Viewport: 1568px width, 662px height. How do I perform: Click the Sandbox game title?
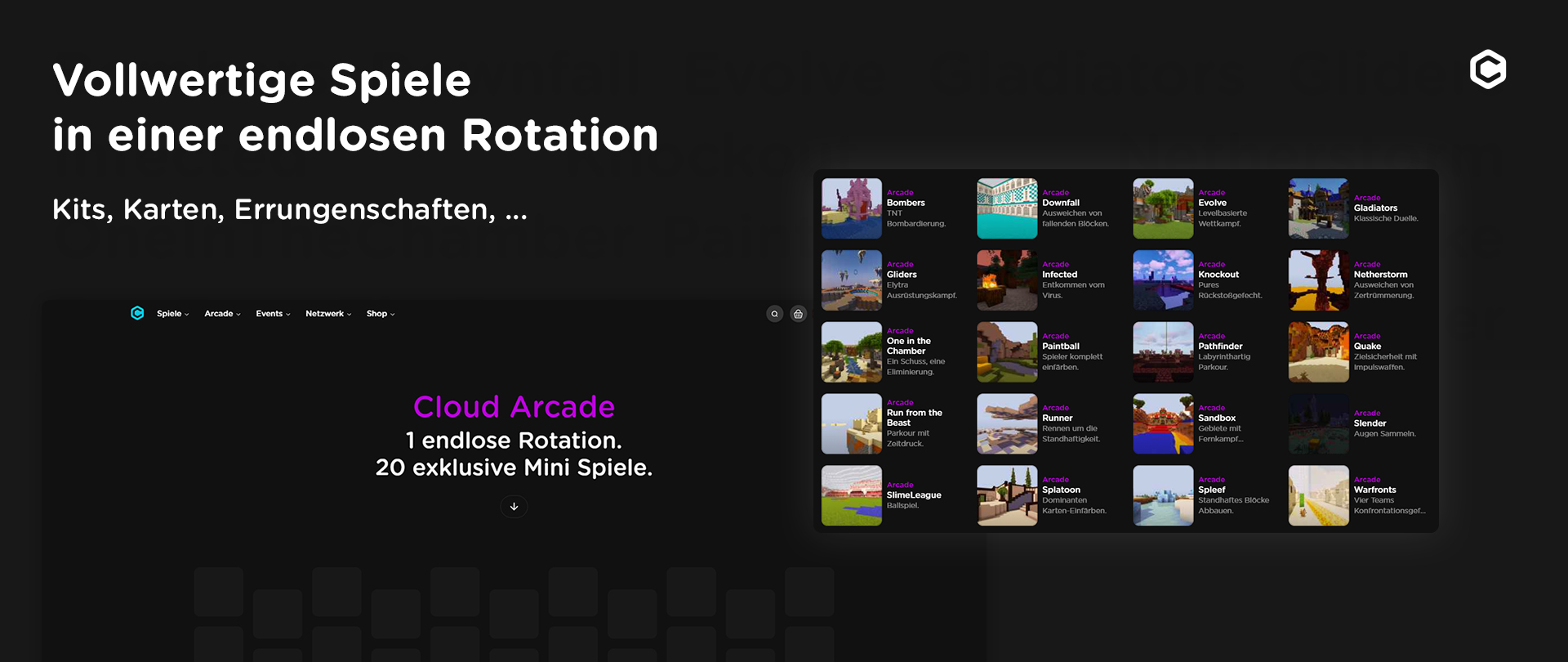click(1217, 418)
